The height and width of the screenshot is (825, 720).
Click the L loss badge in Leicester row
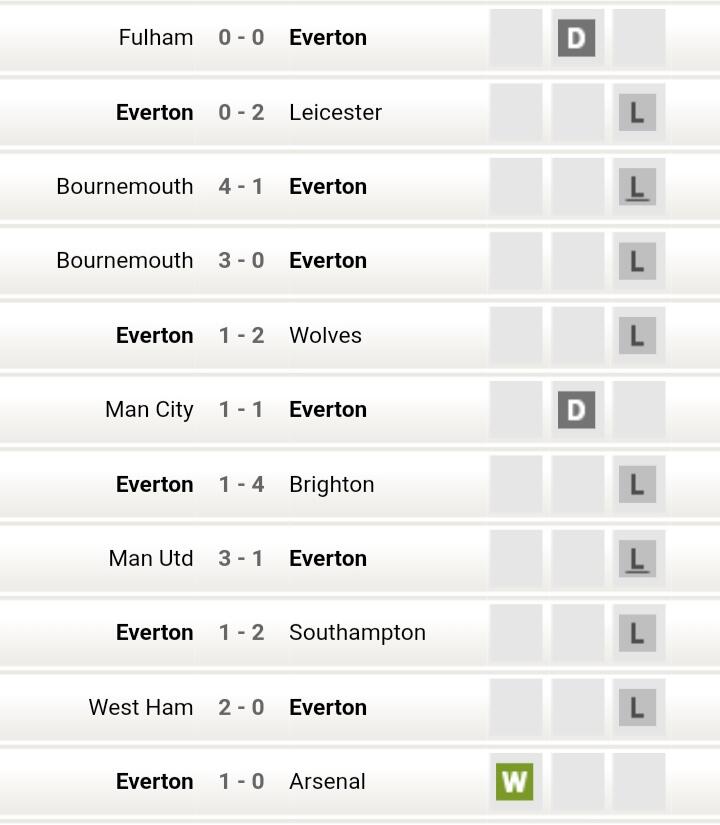(637, 112)
